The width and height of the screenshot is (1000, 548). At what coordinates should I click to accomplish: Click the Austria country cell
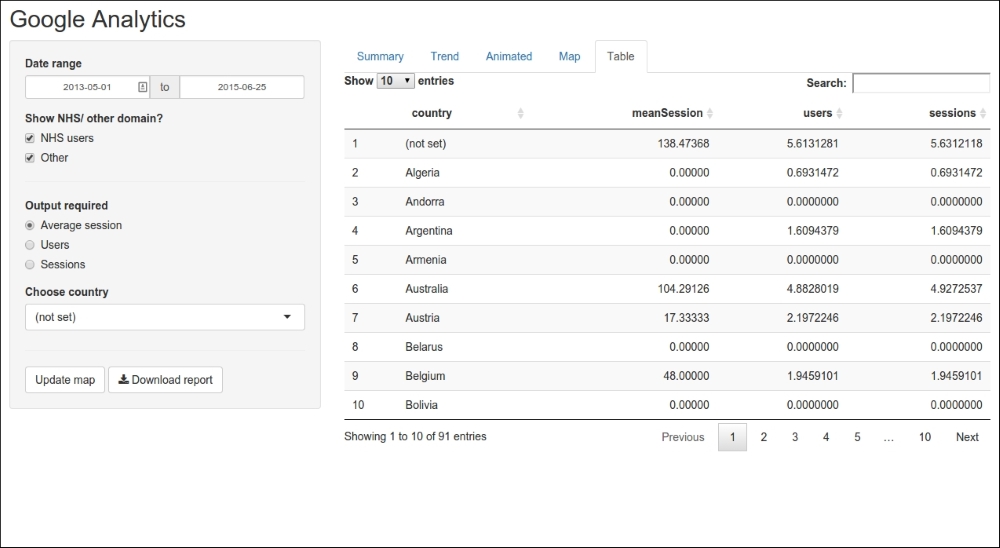click(x=422, y=318)
